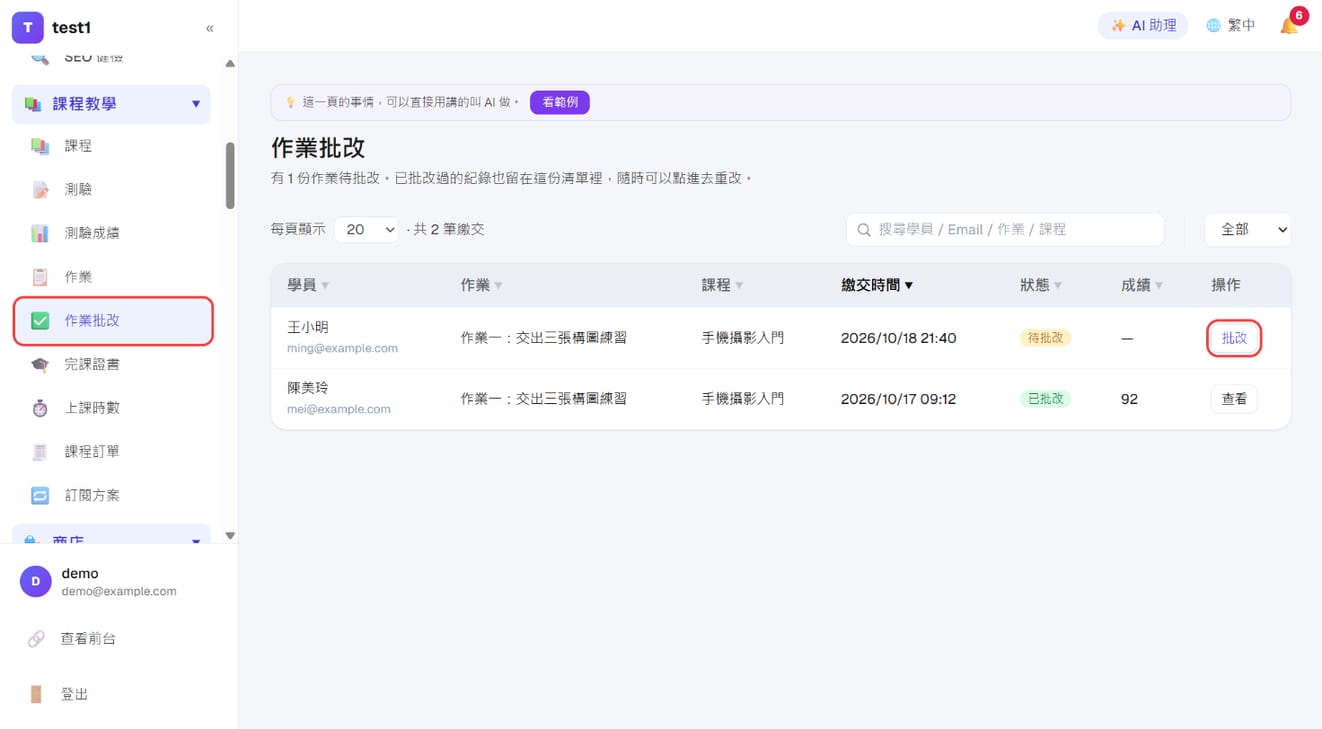Sort the table by 狀態 column

(1041, 285)
